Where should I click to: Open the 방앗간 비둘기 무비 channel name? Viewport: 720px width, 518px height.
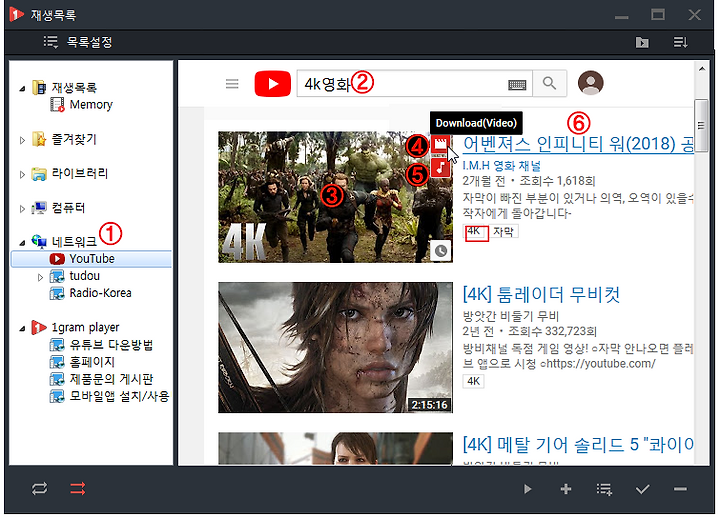click(511, 316)
